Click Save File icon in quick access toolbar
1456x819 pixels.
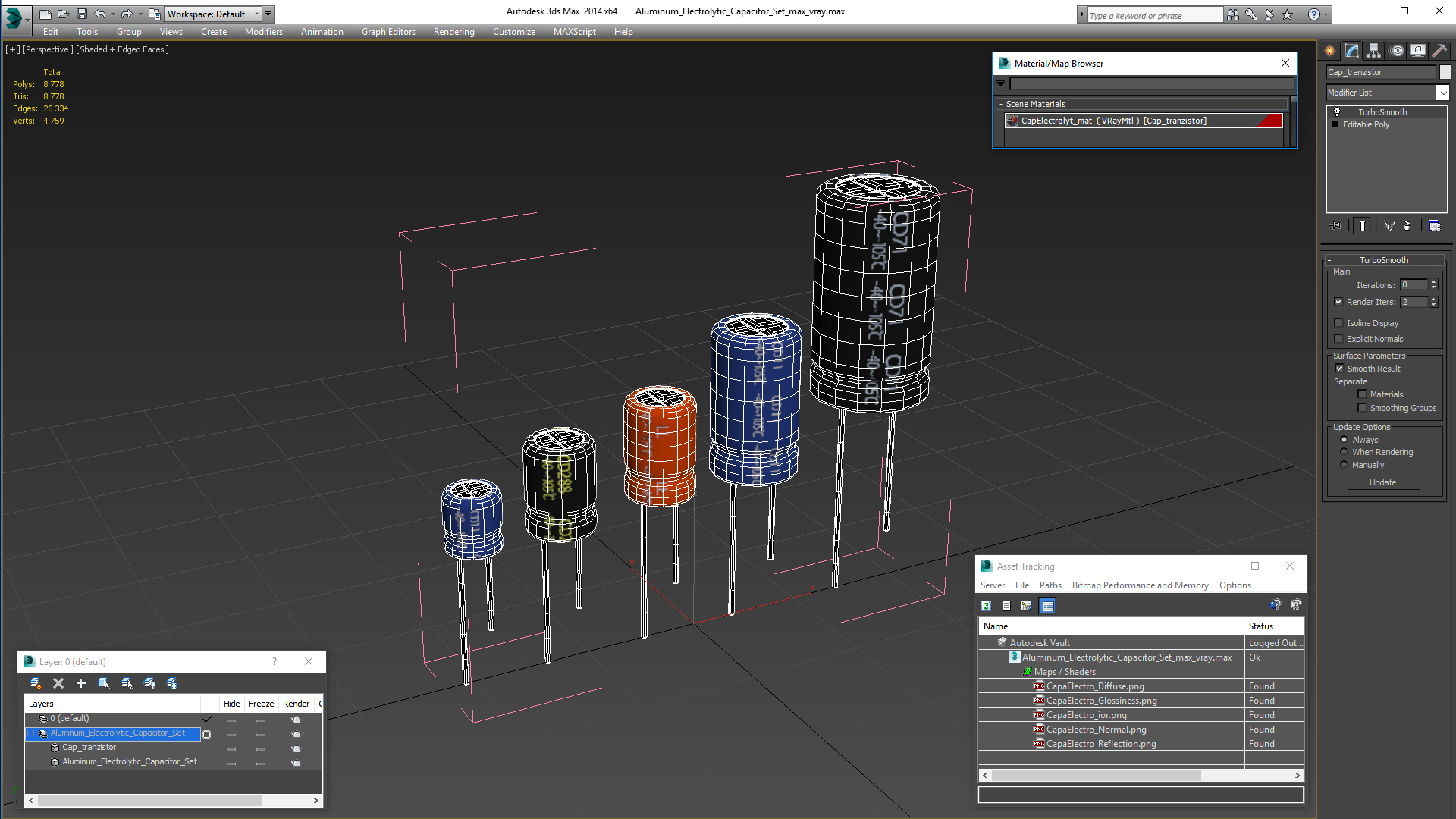81,14
